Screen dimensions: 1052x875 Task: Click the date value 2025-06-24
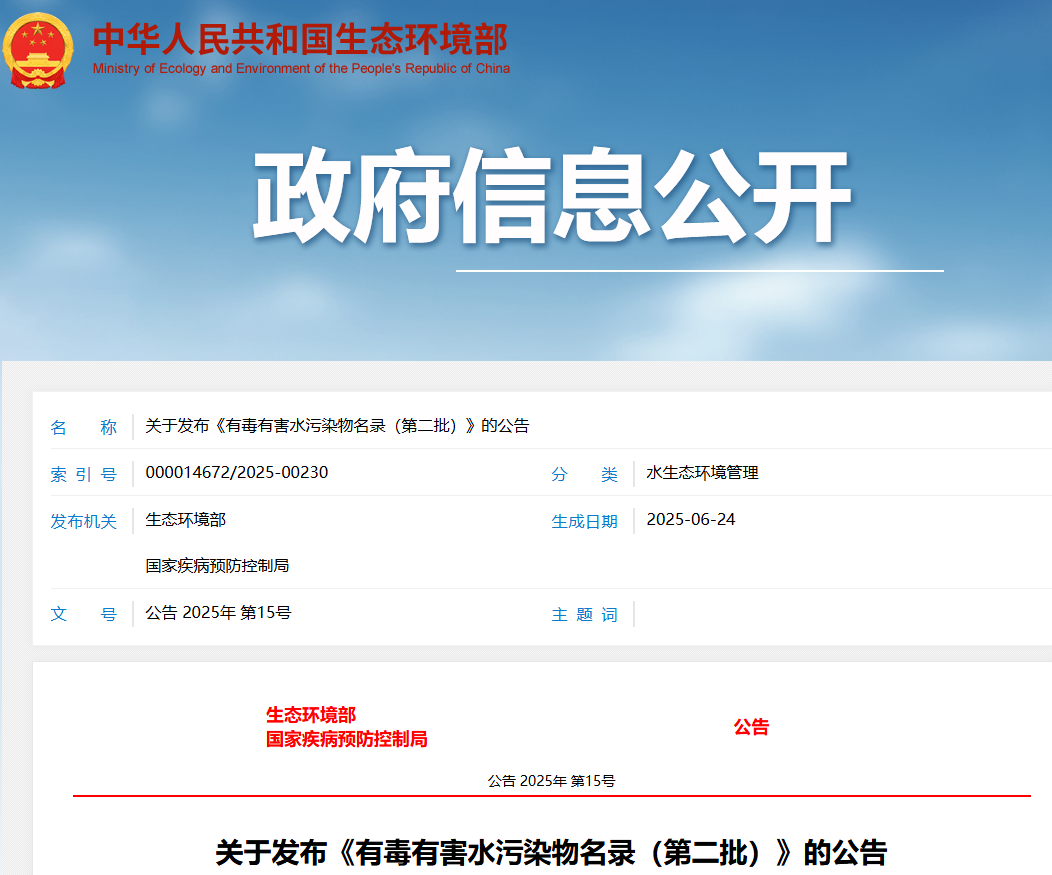point(691,520)
